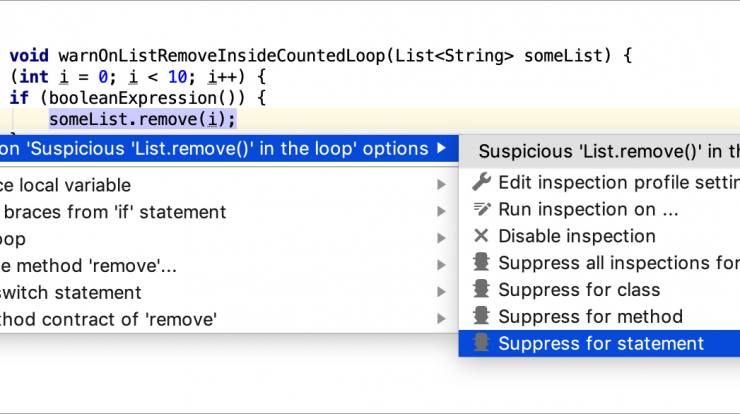Image resolution: width=740 pixels, height=414 pixels.
Task: Click the suppress icon beside Suppress for class
Action: point(481,289)
